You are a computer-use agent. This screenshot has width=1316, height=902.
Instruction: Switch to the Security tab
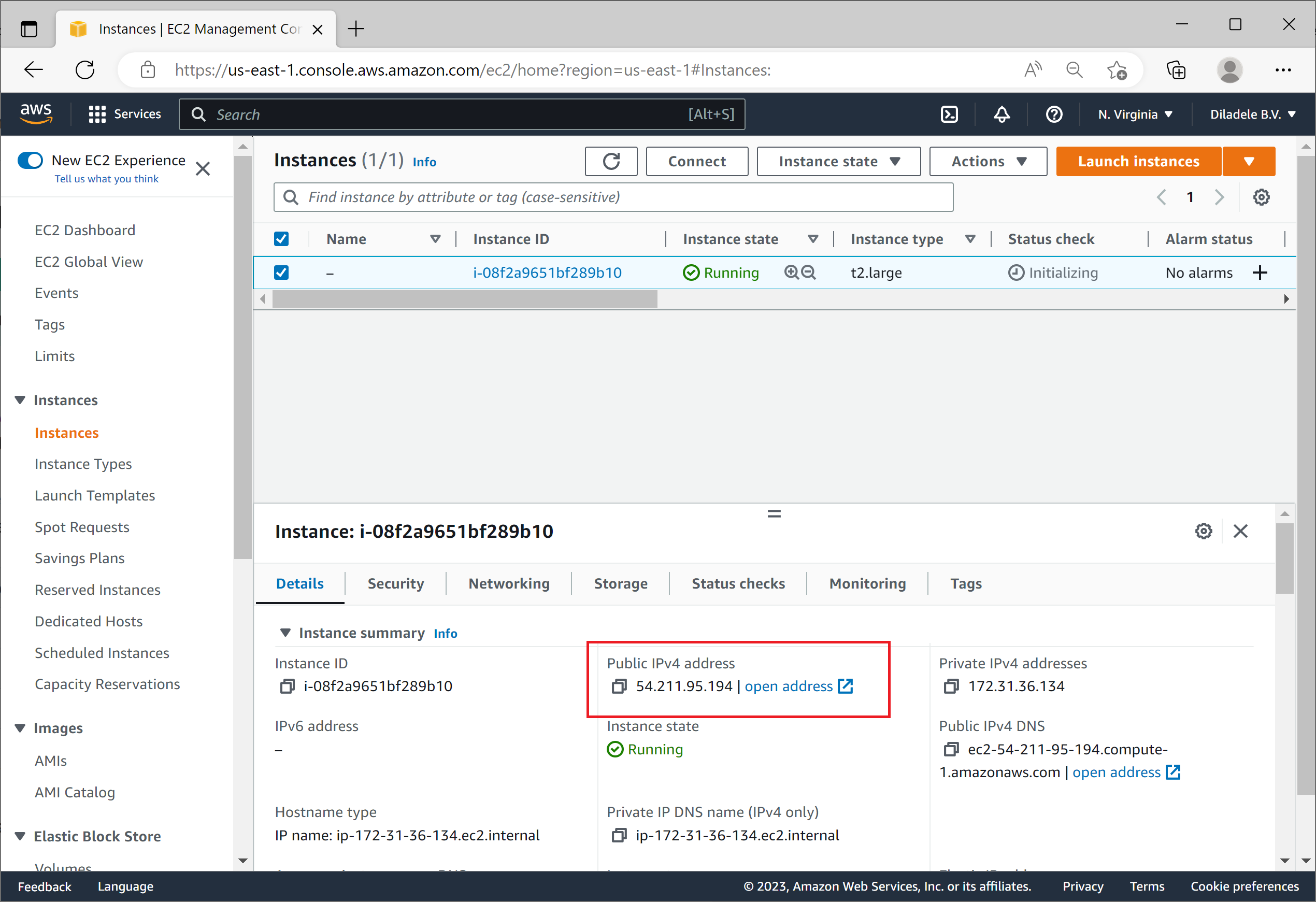point(395,584)
